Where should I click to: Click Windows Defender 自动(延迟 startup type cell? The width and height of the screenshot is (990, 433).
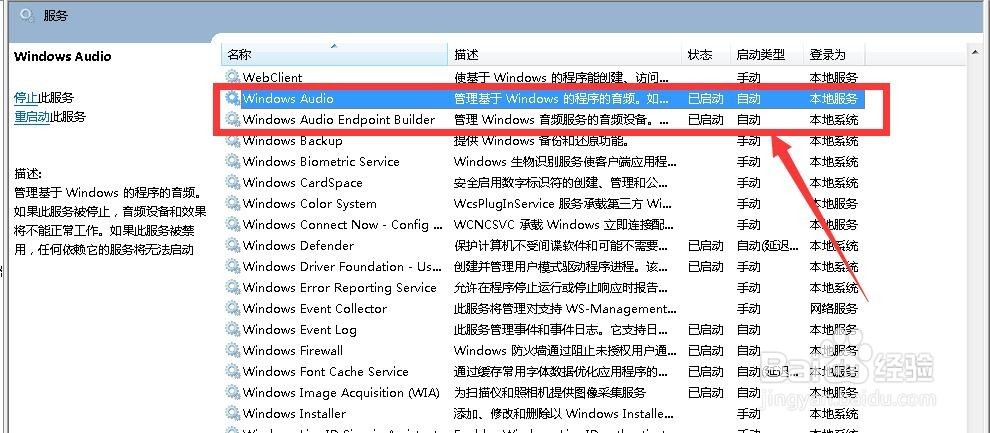tap(768, 246)
